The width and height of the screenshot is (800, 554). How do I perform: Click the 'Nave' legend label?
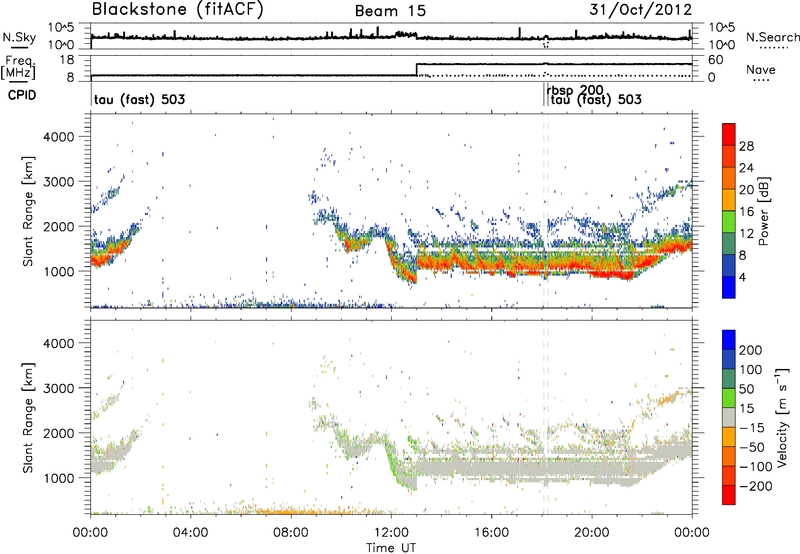(x=761, y=69)
